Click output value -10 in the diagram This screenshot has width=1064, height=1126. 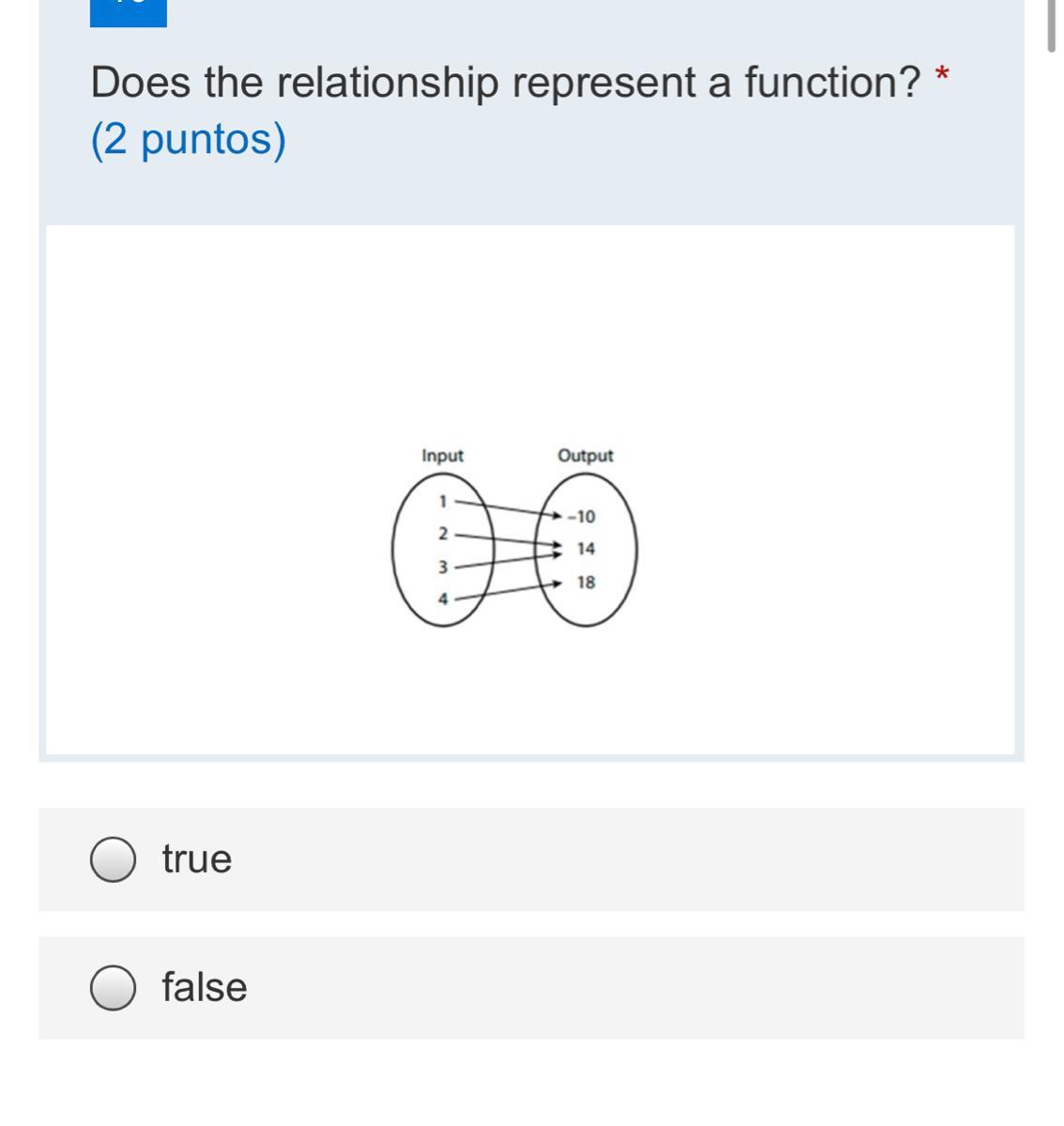tap(582, 517)
